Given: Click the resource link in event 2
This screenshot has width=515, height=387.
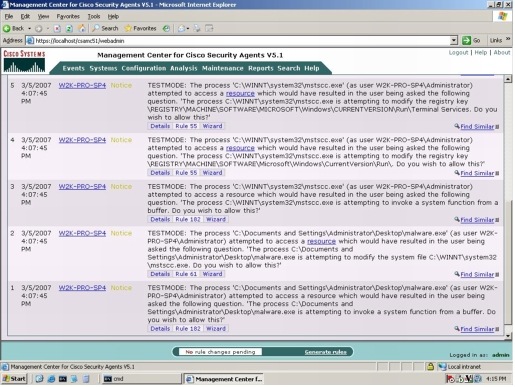Looking at the screenshot, I should click(321, 241).
